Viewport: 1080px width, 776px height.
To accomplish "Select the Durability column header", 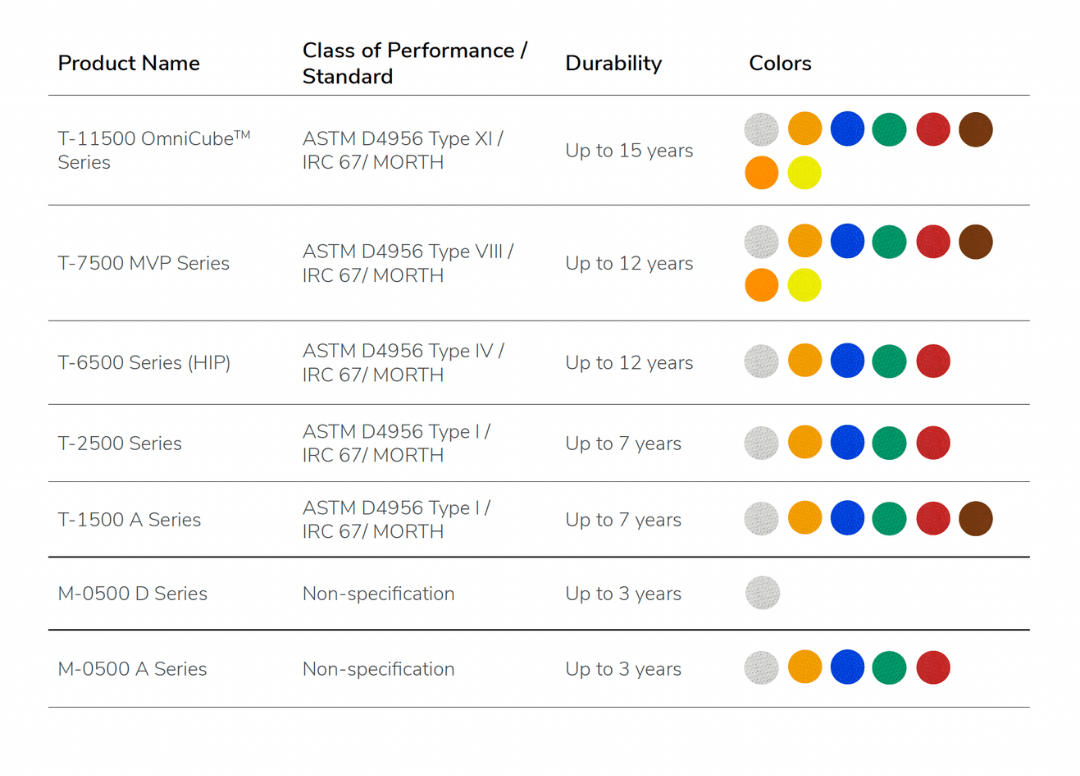I will 613,63.
